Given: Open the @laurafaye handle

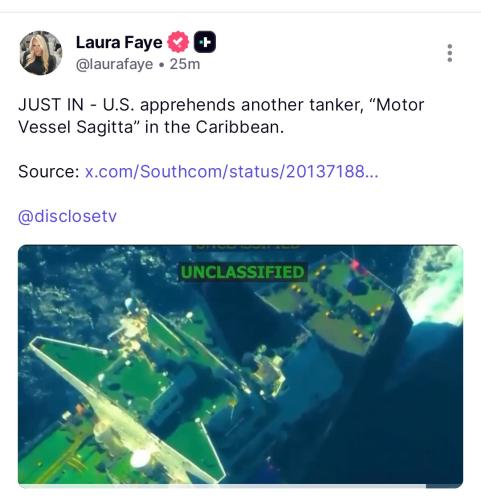Looking at the screenshot, I should [x=114, y=64].
